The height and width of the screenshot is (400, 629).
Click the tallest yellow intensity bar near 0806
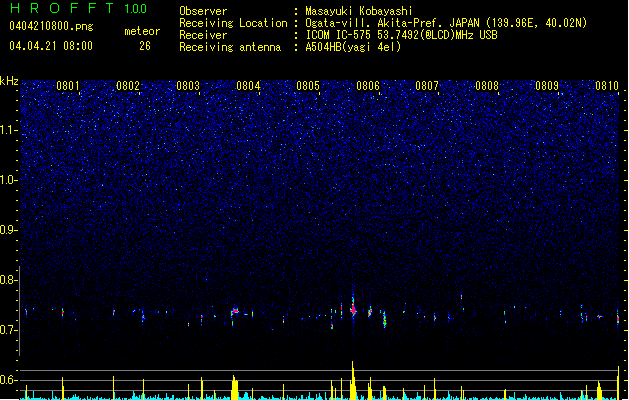coord(353,380)
